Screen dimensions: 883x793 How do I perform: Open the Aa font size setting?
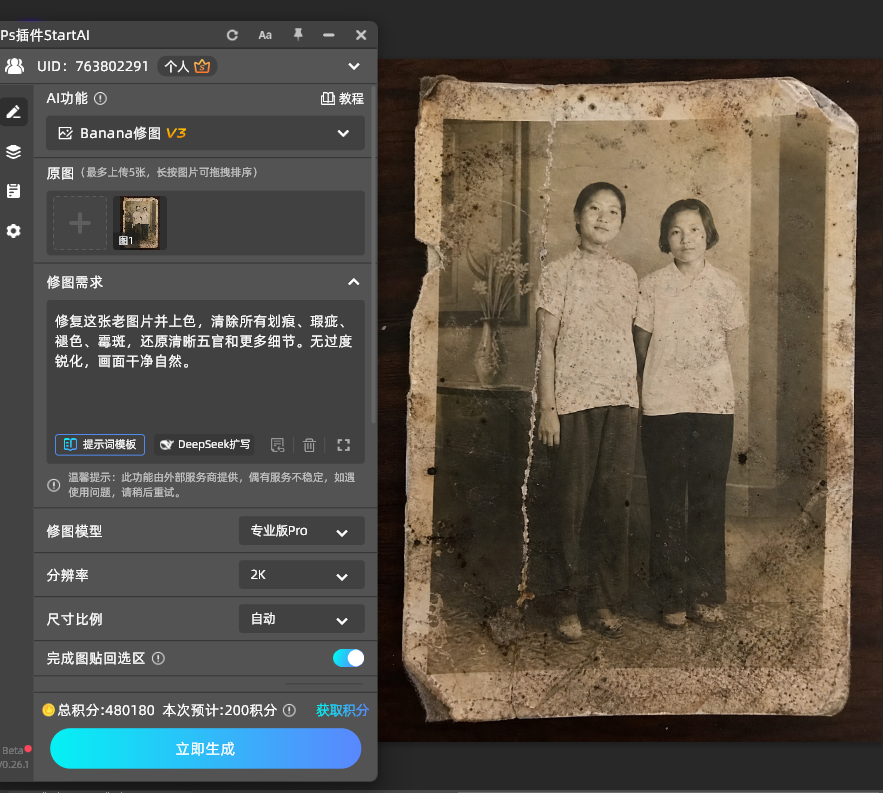[x=265, y=35]
